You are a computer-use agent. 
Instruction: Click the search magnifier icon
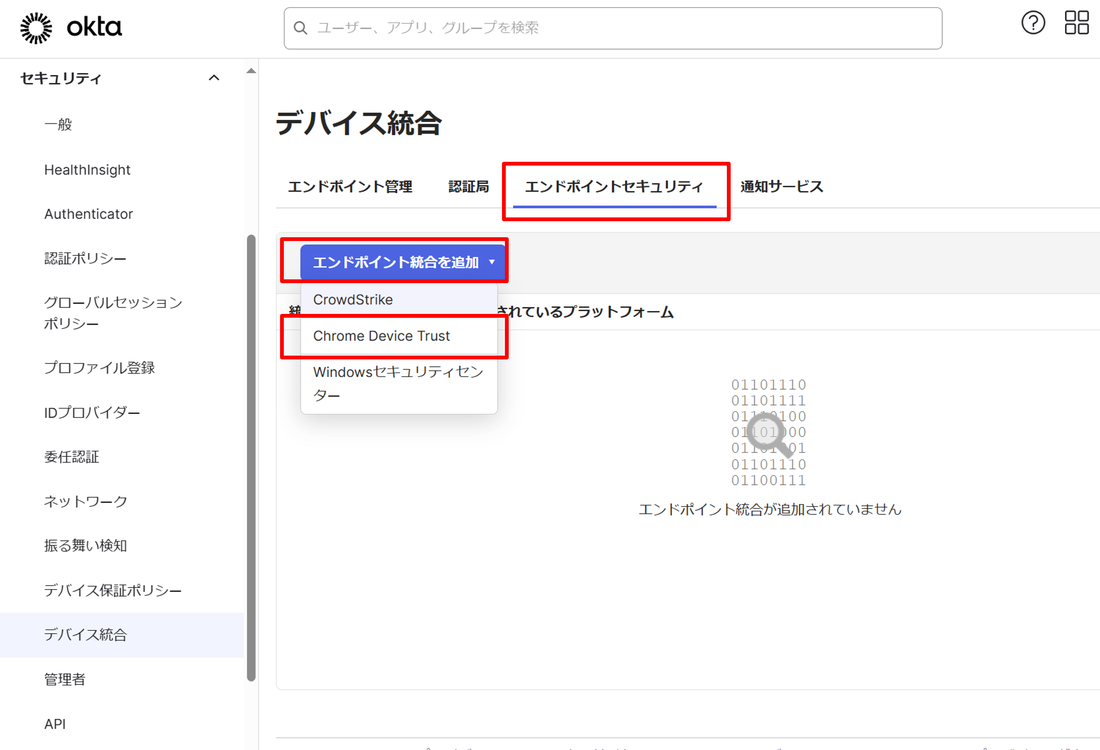pyautogui.click(x=300, y=28)
